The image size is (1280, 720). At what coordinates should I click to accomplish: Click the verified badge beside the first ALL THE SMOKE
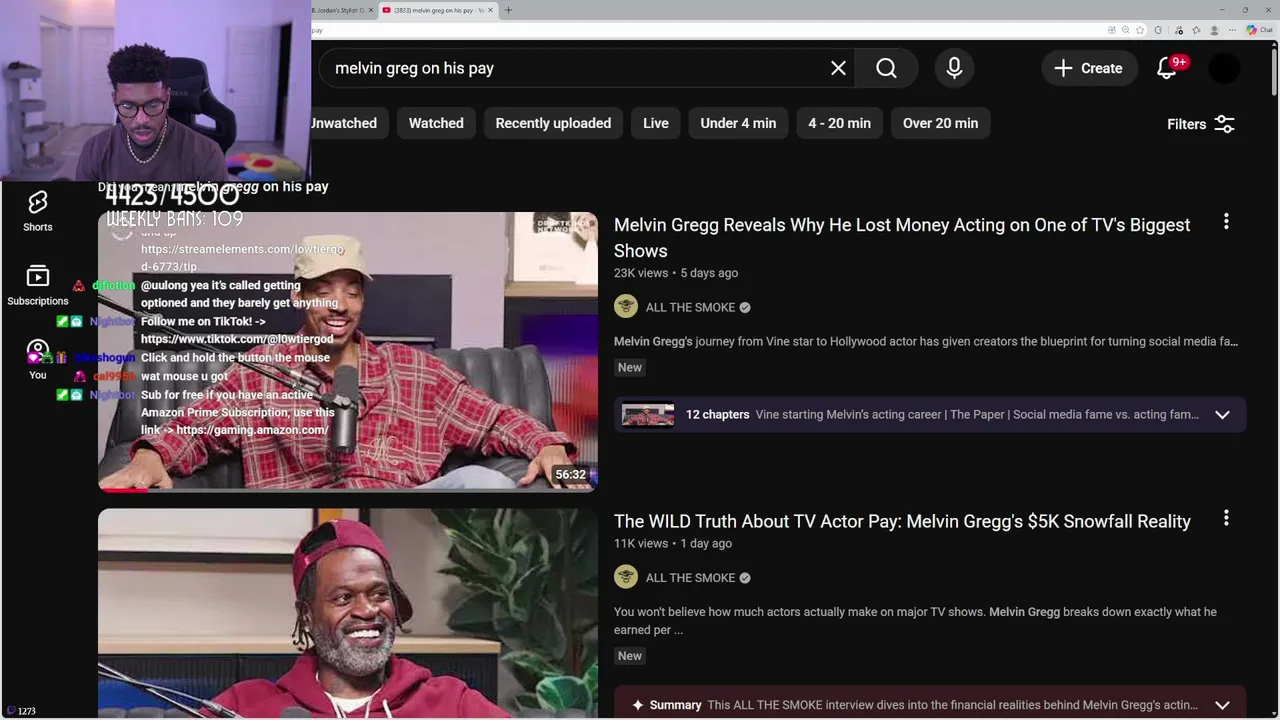745,307
